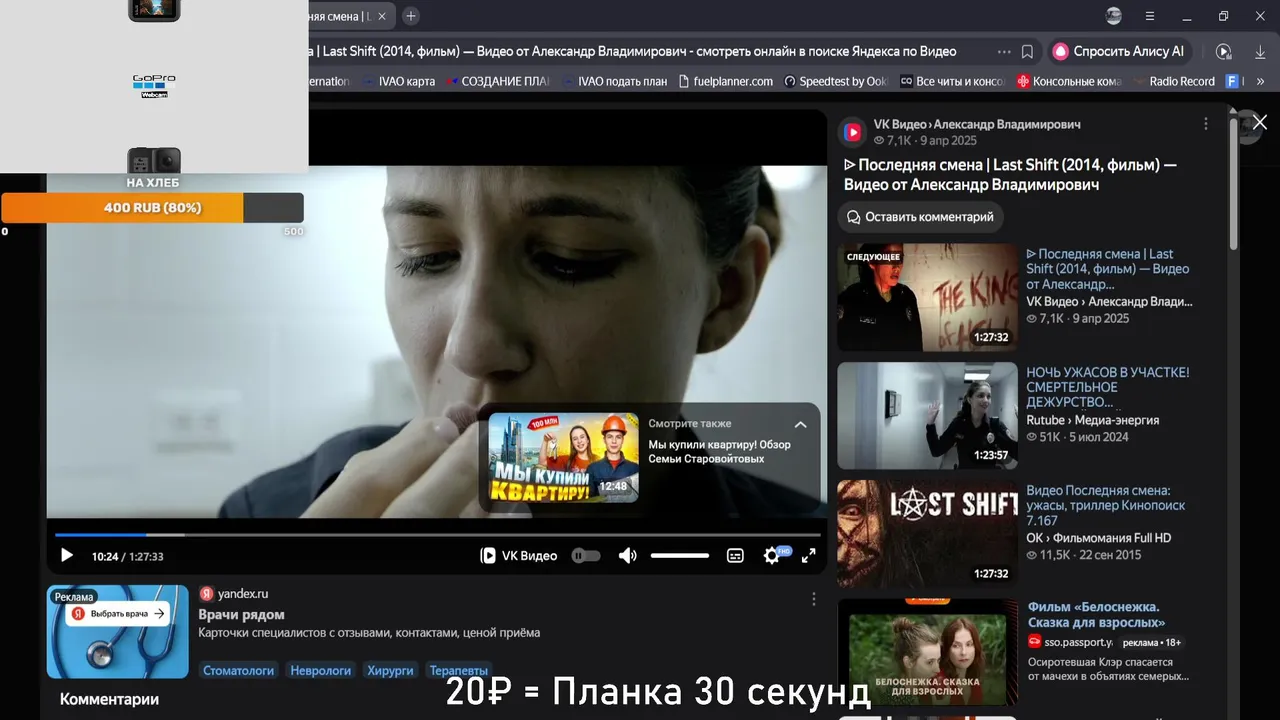Open fuelplanner.com bookmark

click(x=725, y=81)
